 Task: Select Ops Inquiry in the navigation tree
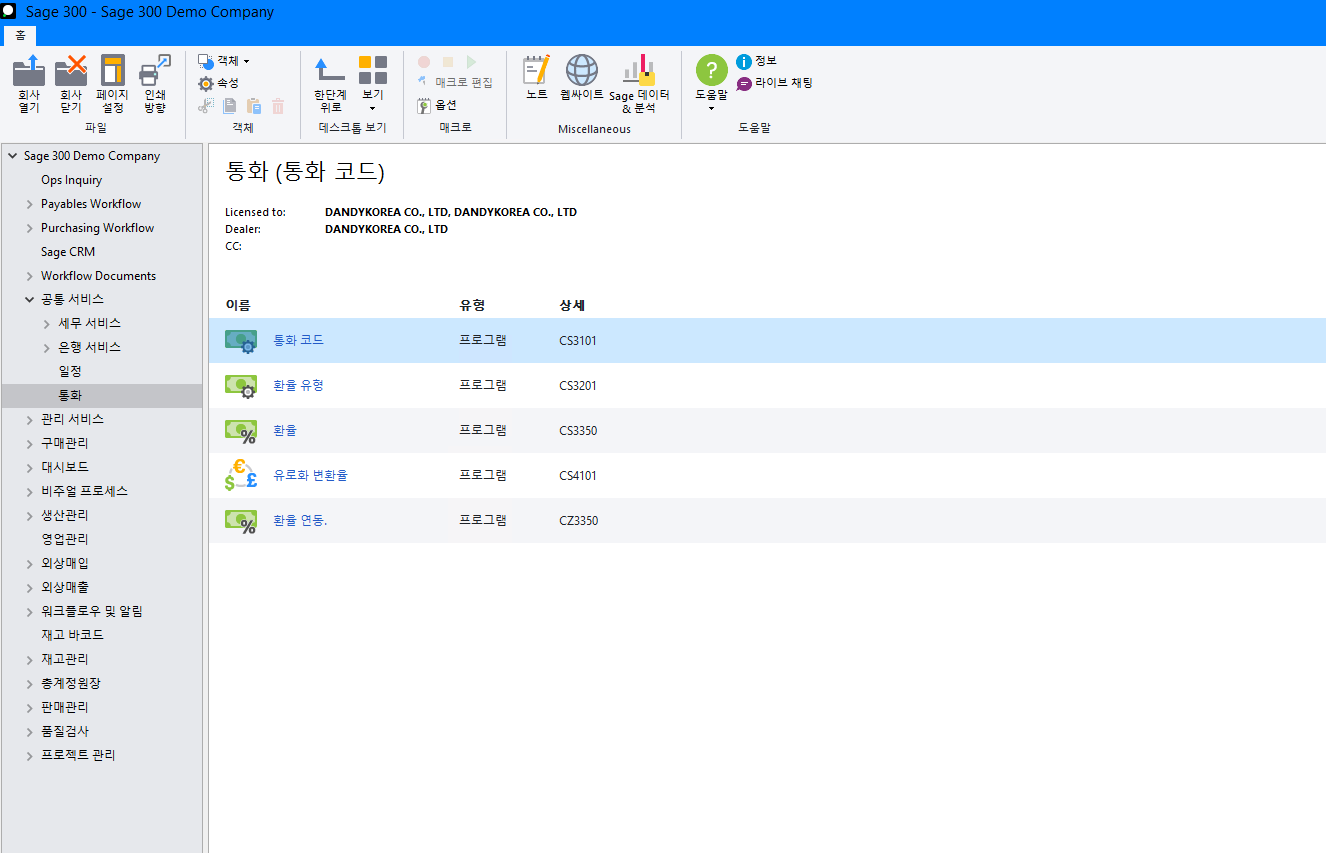tap(71, 180)
